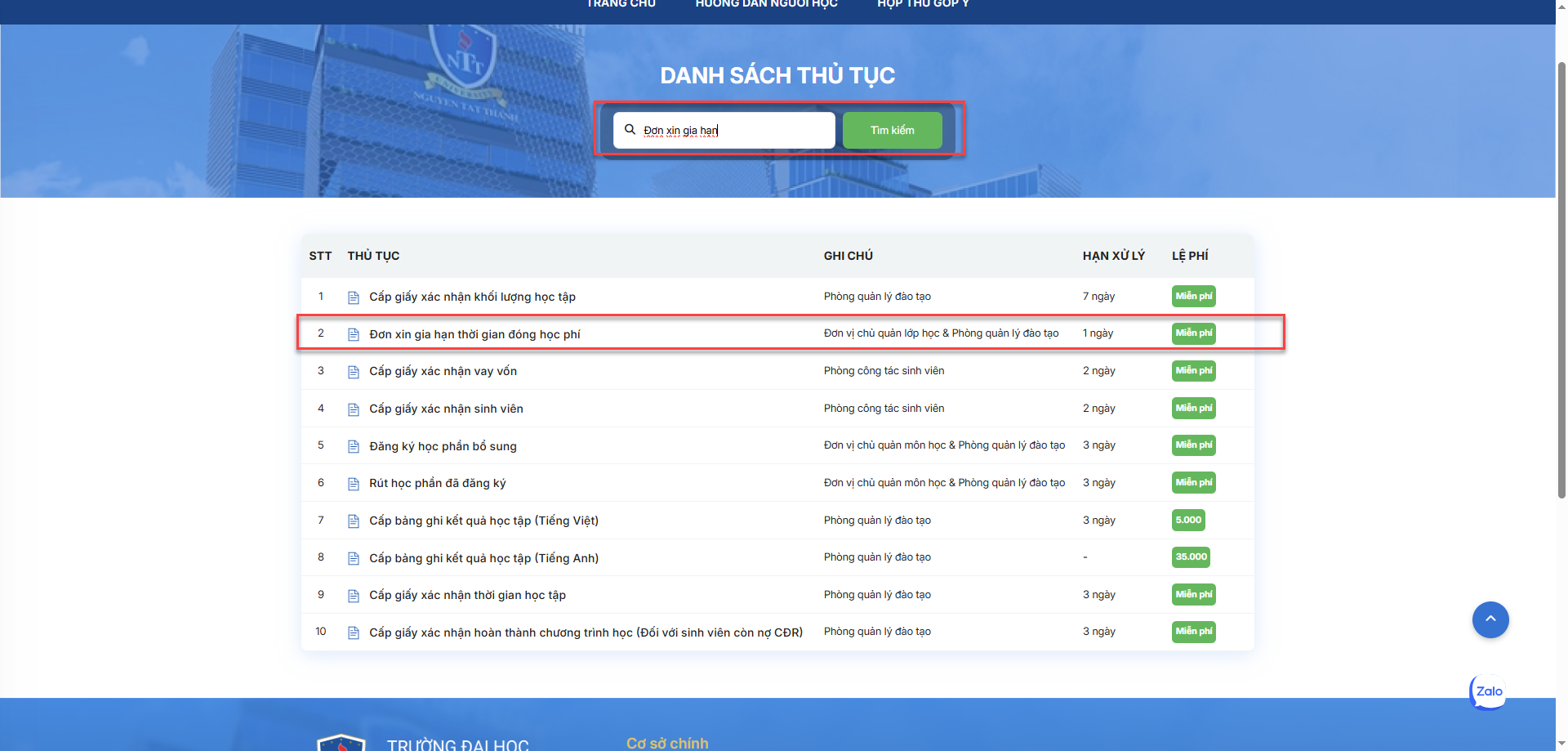Viewport: 1568px width, 751px height.
Task: Open Cấp bảng ghi kết quả học tập (Tiếng Anh)
Action: coord(483,558)
